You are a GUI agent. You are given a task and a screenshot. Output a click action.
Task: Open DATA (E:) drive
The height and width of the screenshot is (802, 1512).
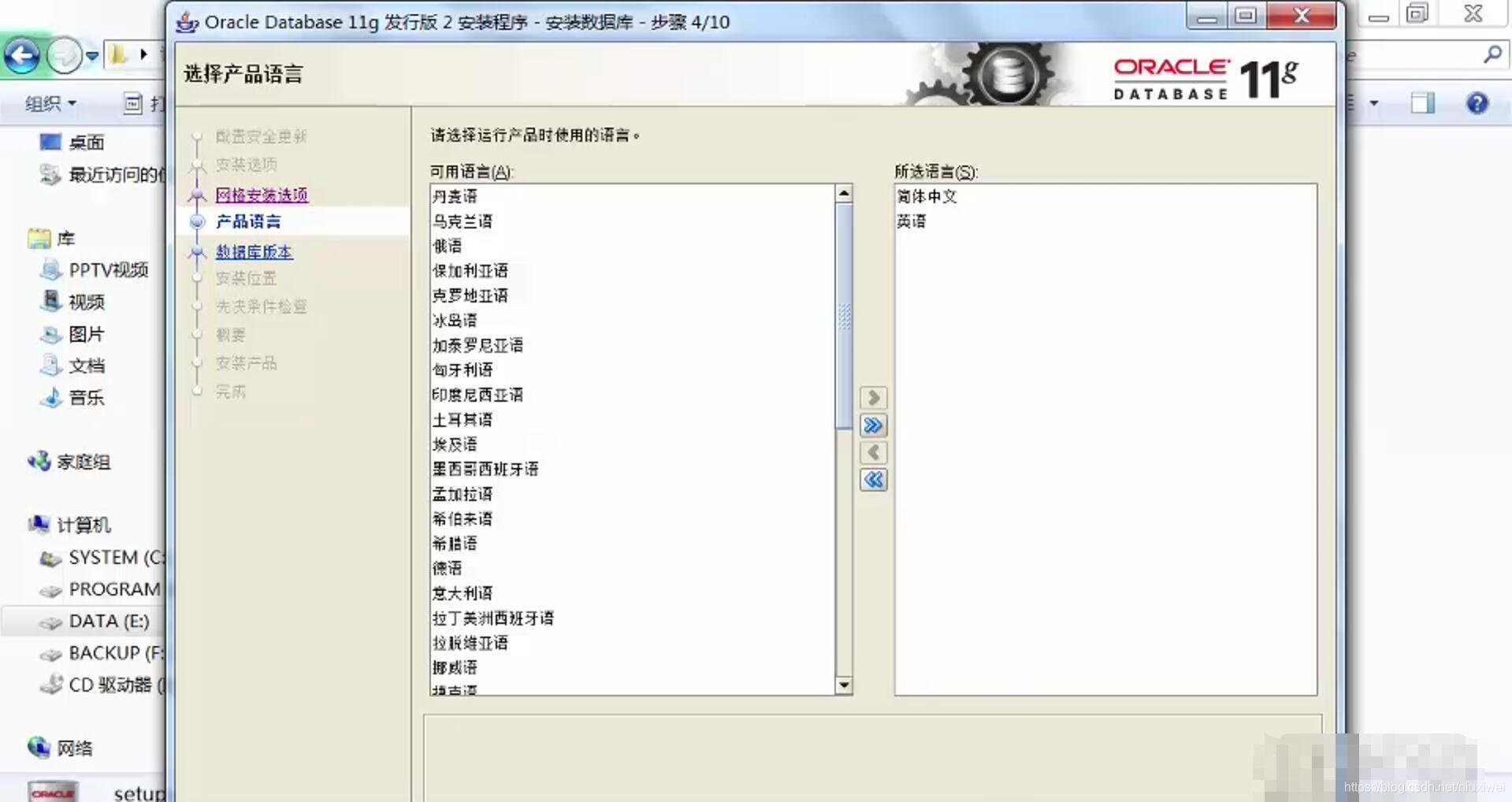(95, 622)
